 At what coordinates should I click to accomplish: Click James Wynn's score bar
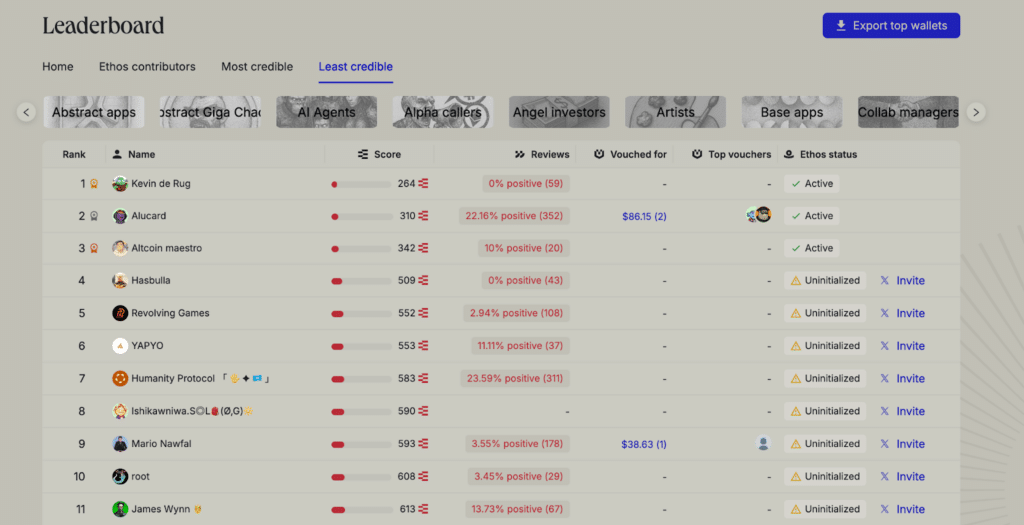pyautogui.click(x=361, y=510)
